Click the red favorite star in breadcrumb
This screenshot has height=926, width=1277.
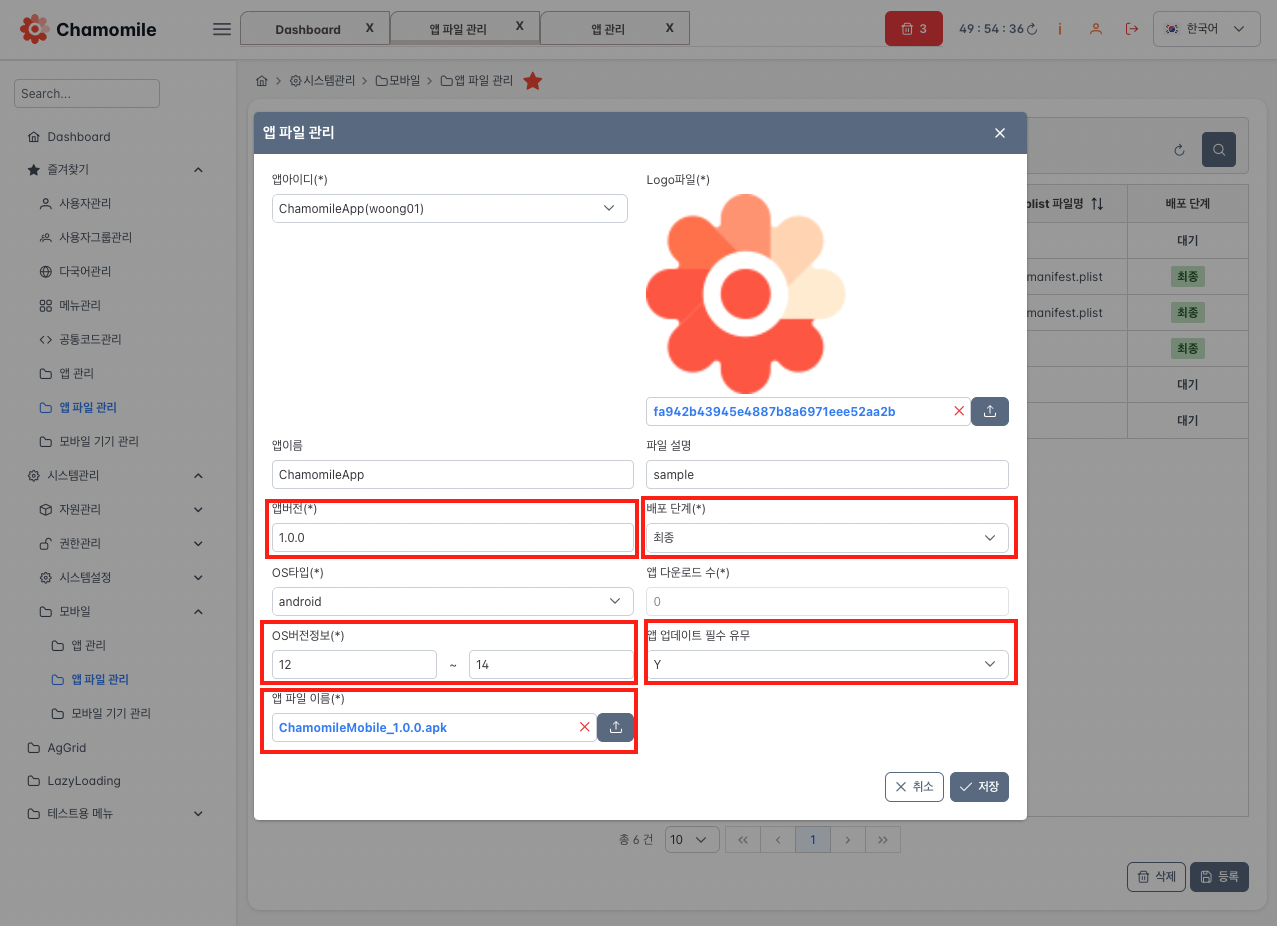click(x=533, y=81)
